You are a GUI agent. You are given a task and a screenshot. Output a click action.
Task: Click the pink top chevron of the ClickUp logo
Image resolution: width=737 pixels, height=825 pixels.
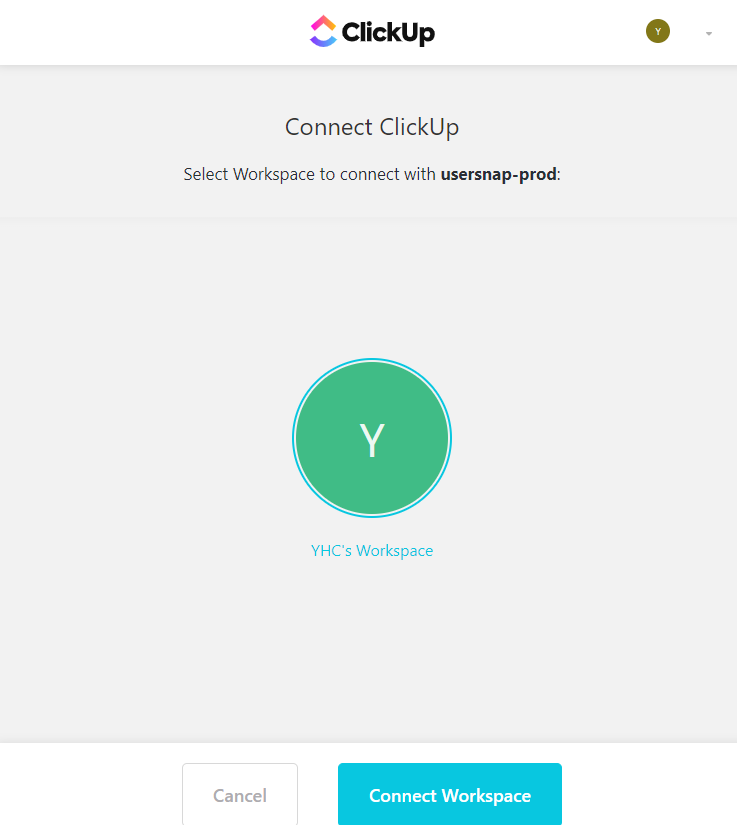click(x=323, y=22)
